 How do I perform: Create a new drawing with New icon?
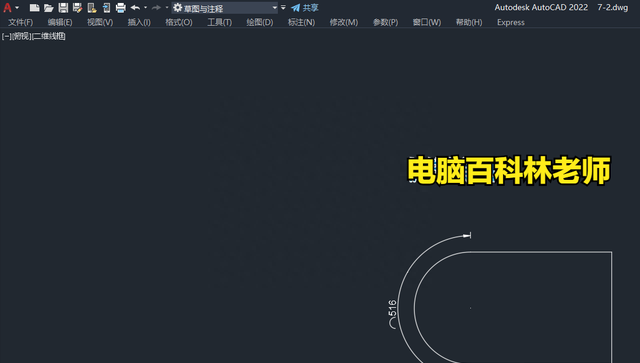click(35, 7)
